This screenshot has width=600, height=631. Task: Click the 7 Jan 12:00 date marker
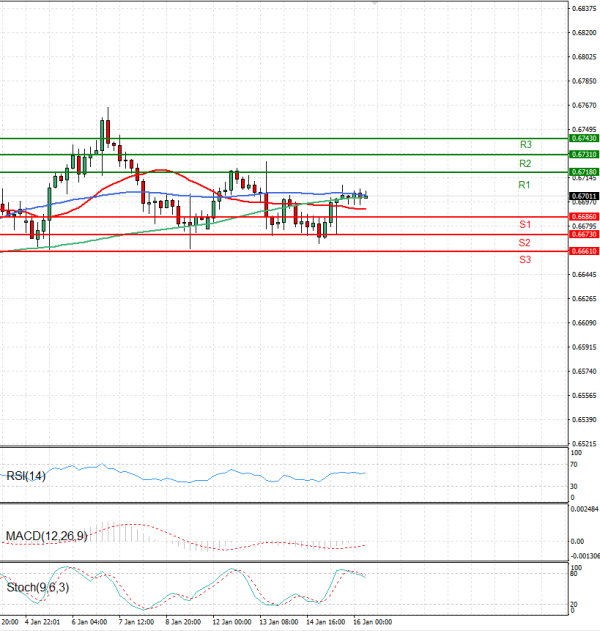click(x=135, y=621)
